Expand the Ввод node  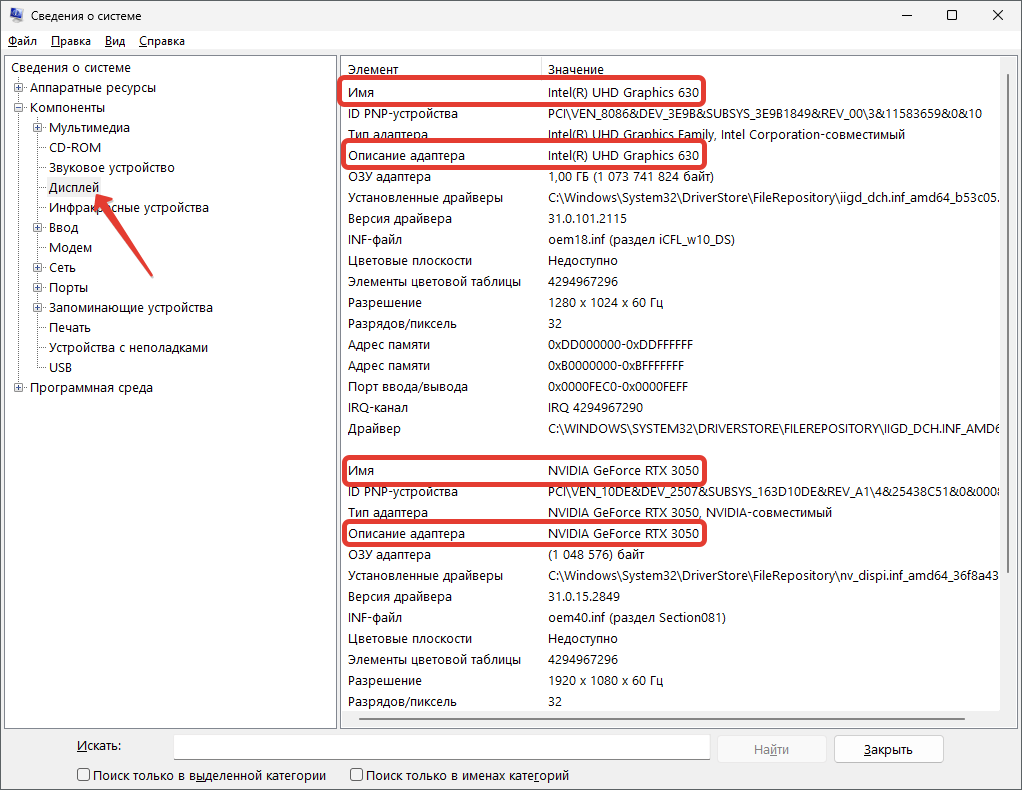pyautogui.click(x=38, y=227)
